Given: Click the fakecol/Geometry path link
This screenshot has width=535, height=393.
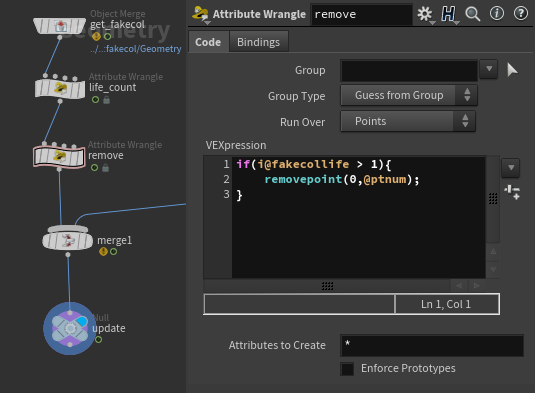Looking at the screenshot, I should 136,49.
